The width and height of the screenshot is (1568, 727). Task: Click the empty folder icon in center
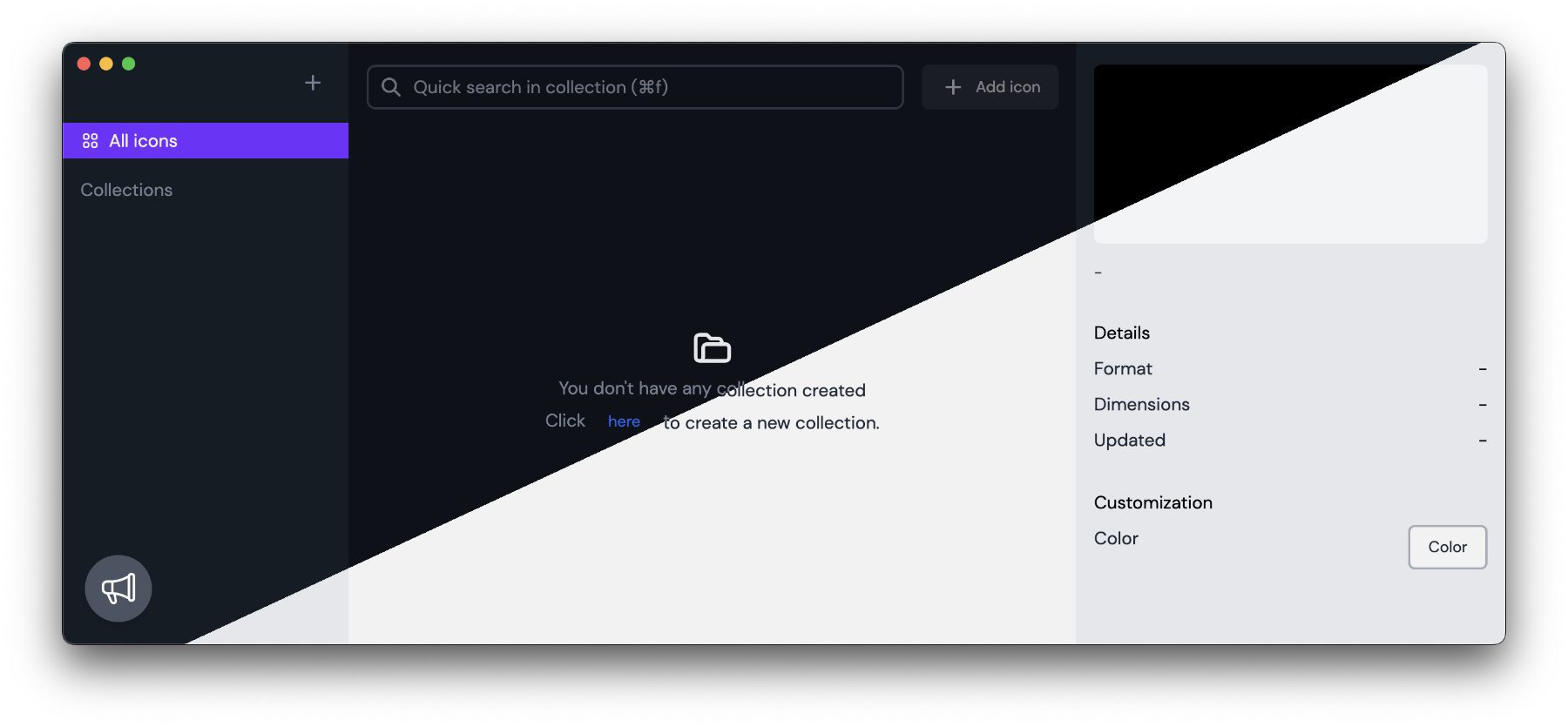point(712,347)
